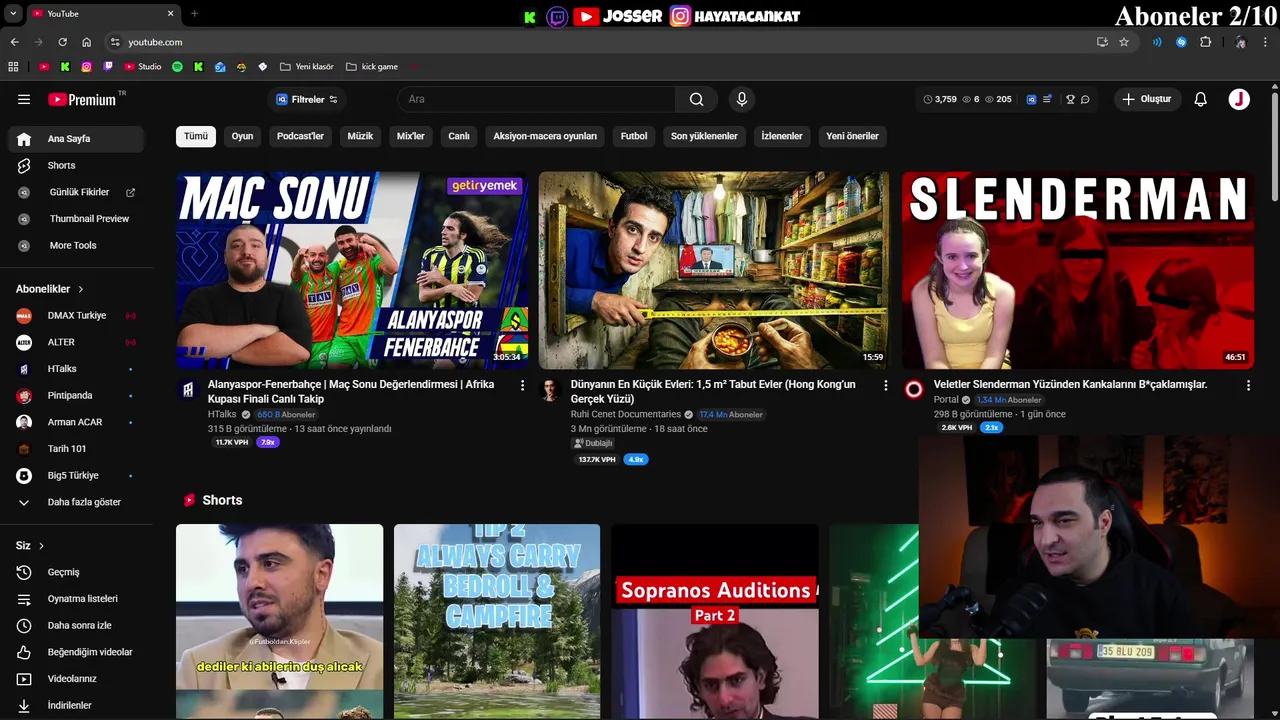Open the Instagram bookmark in bookmarks bar
Image resolution: width=1280 pixels, height=720 pixels.
87,67
